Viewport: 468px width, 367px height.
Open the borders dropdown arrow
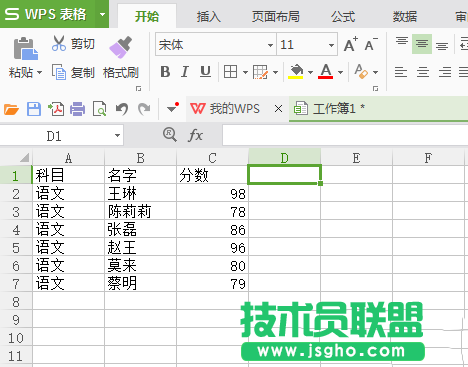pos(245,72)
